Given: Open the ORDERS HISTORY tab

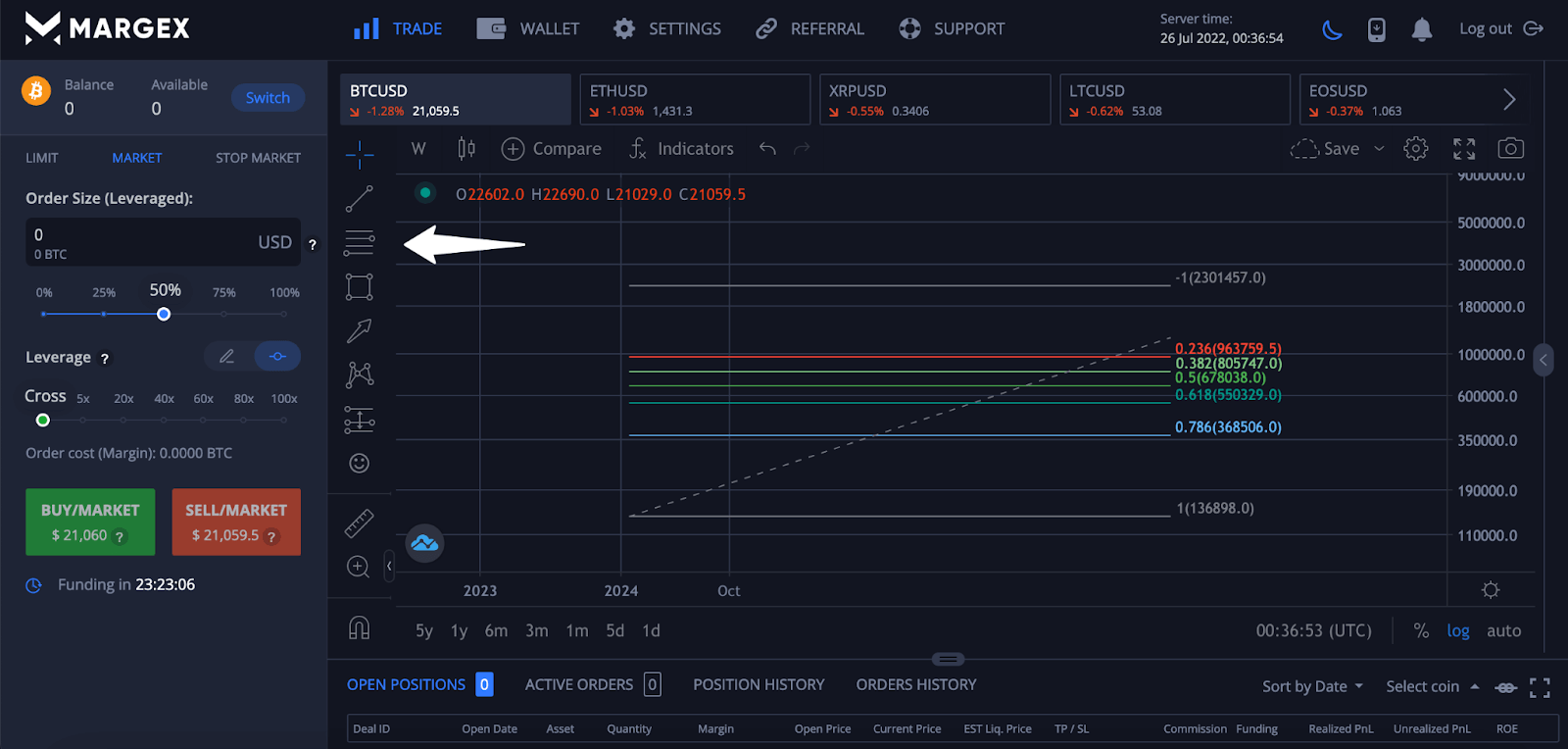Looking at the screenshot, I should tap(915, 684).
